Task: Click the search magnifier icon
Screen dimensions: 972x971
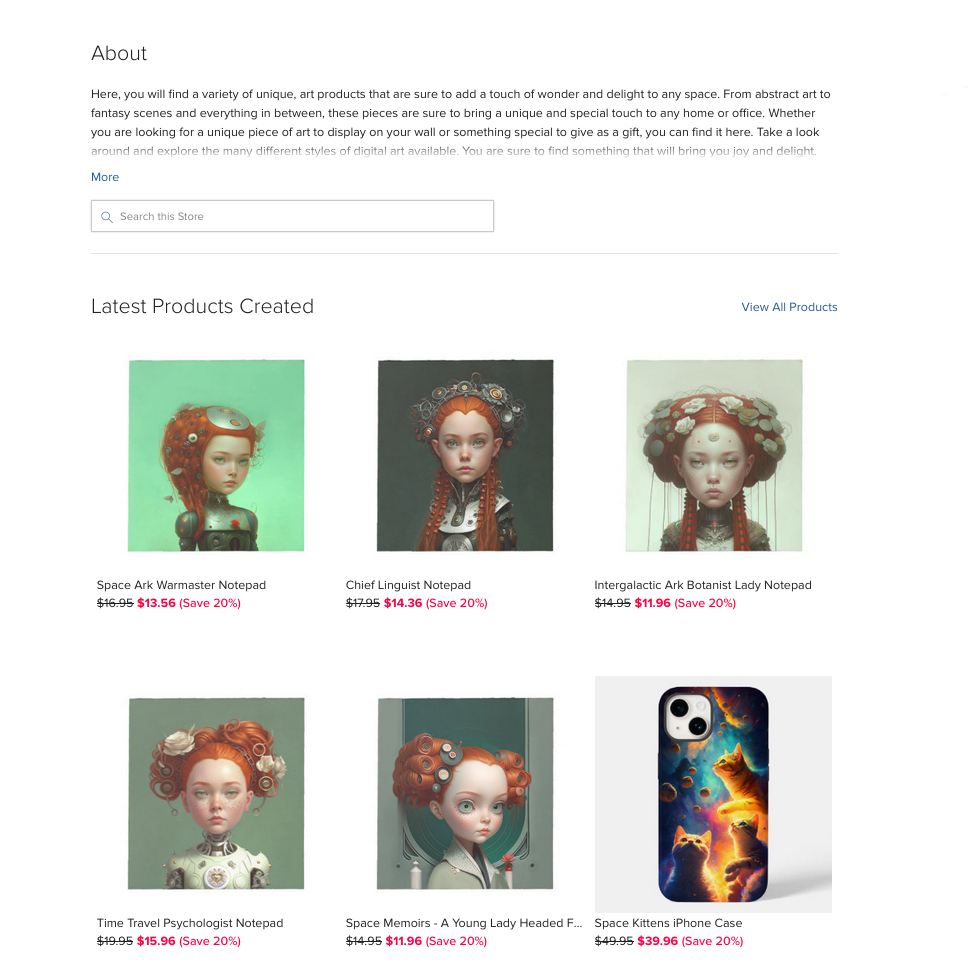Action: click(x=107, y=217)
